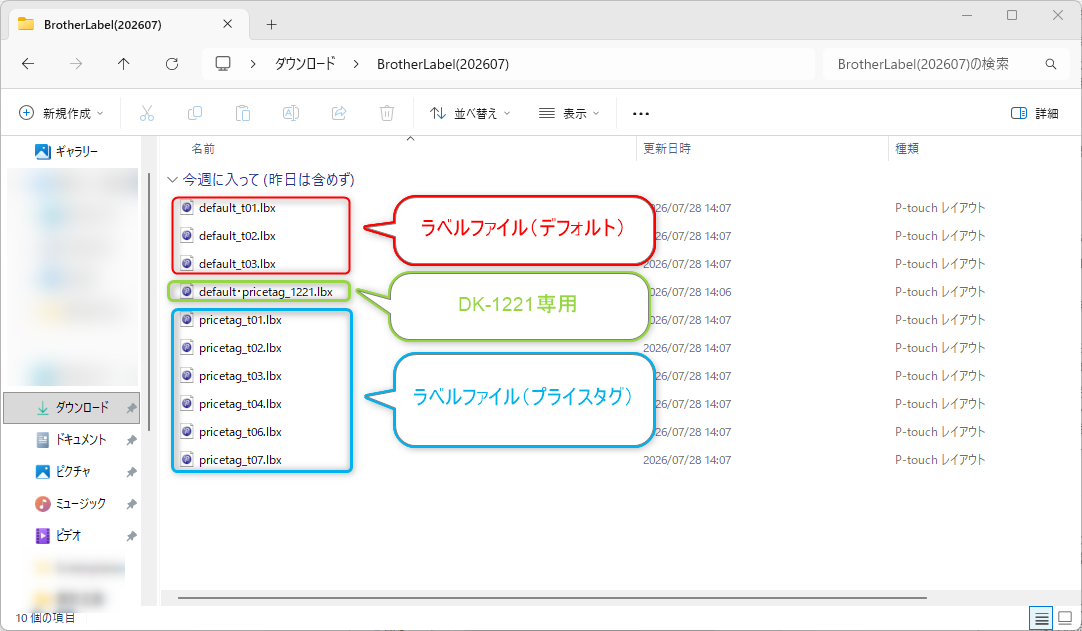
Task: Select the file pricetag_t03.lbx
Action: click(240, 376)
